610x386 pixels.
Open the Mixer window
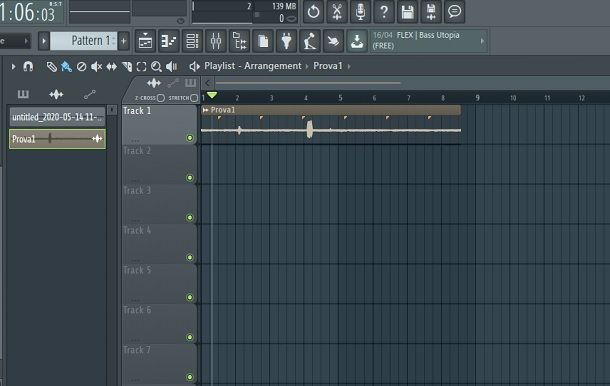click(x=216, y=41)
